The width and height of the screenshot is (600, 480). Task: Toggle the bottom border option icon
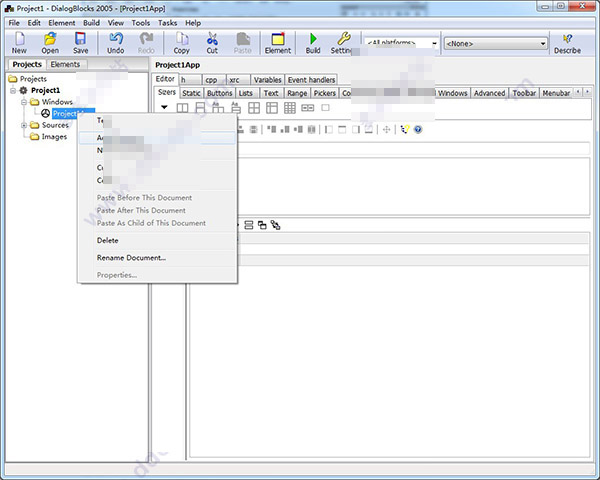point(368,130)
